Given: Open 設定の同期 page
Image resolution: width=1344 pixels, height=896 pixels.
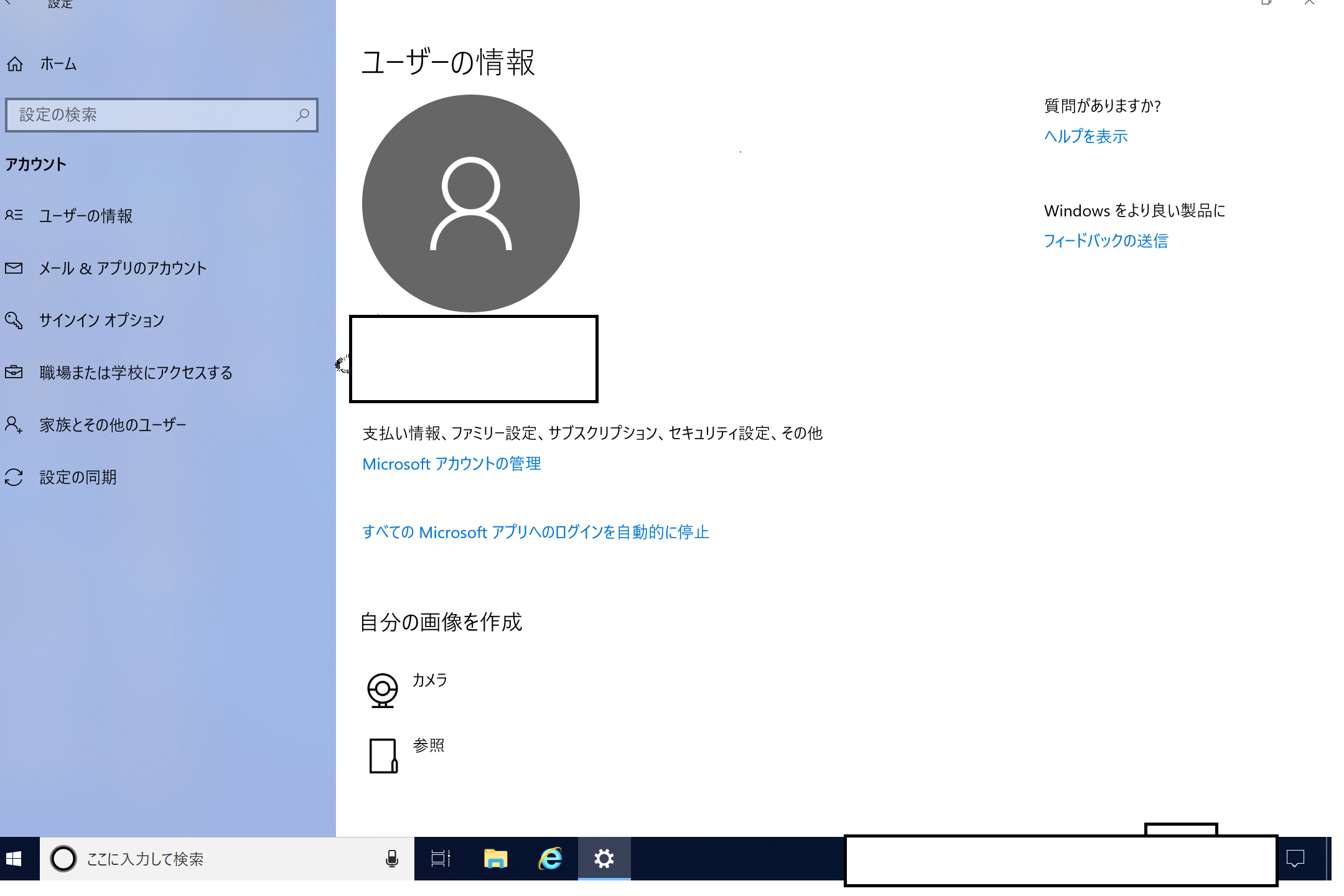Looking at the screenshot, I should pos(78,477).
